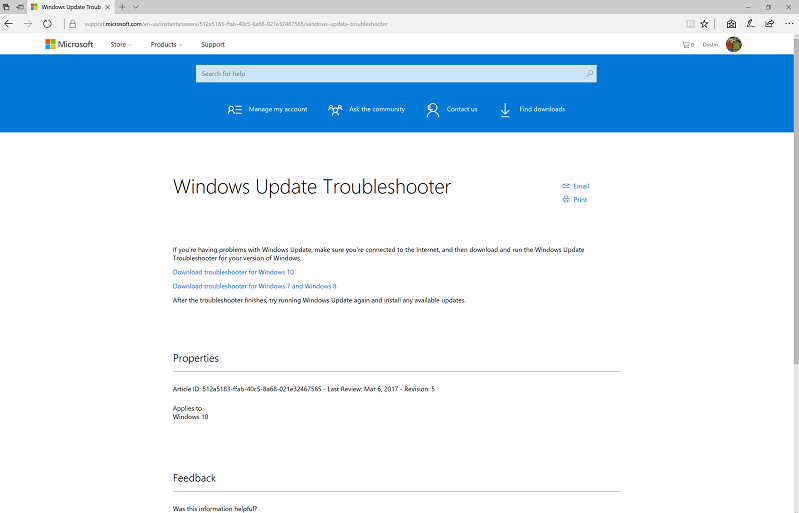The height and width of the screenshot is (513, 799).
Task: Click the browser back arrow
Action: coord(9,23)
